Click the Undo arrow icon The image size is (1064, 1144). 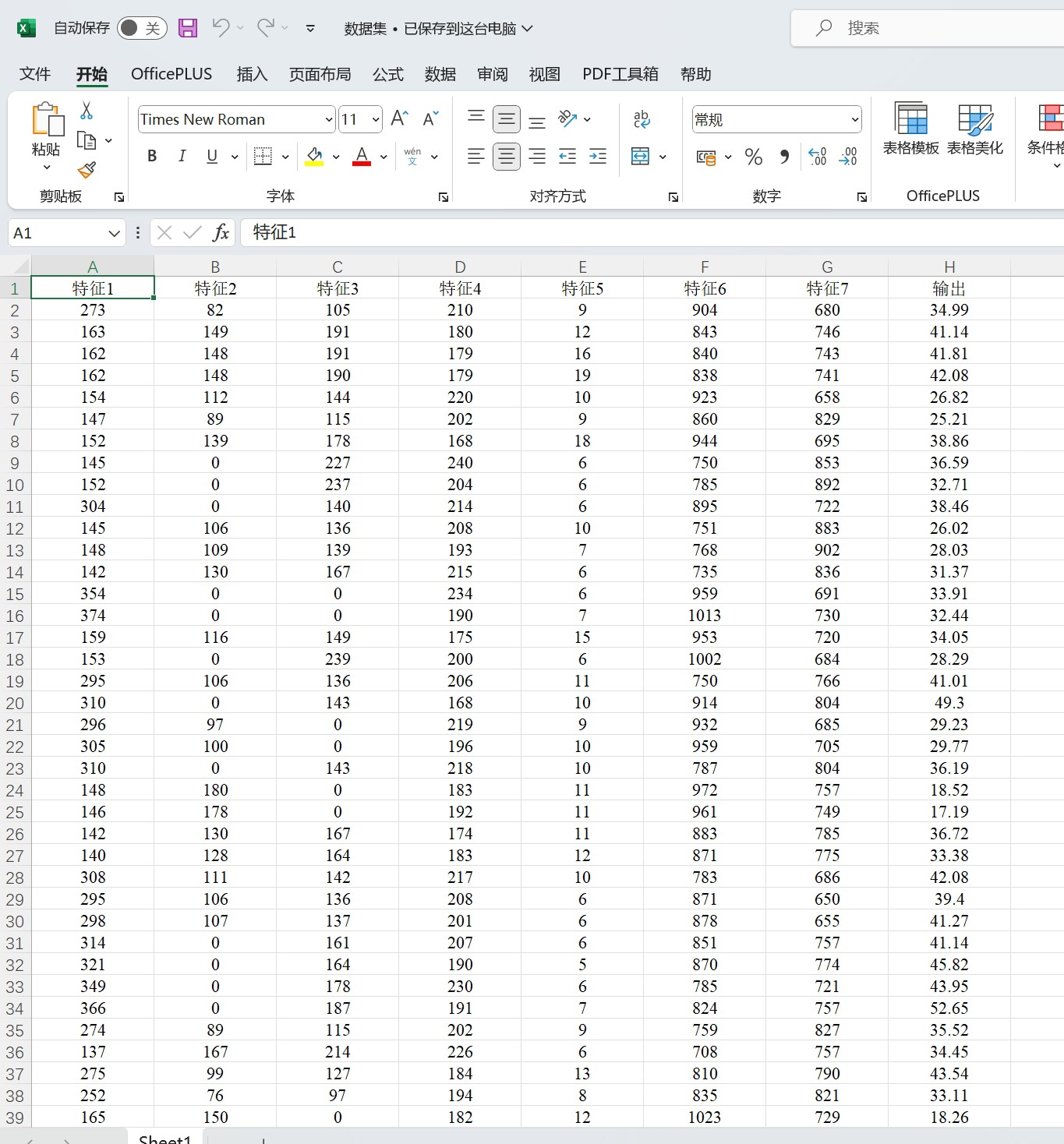point(221,28)
